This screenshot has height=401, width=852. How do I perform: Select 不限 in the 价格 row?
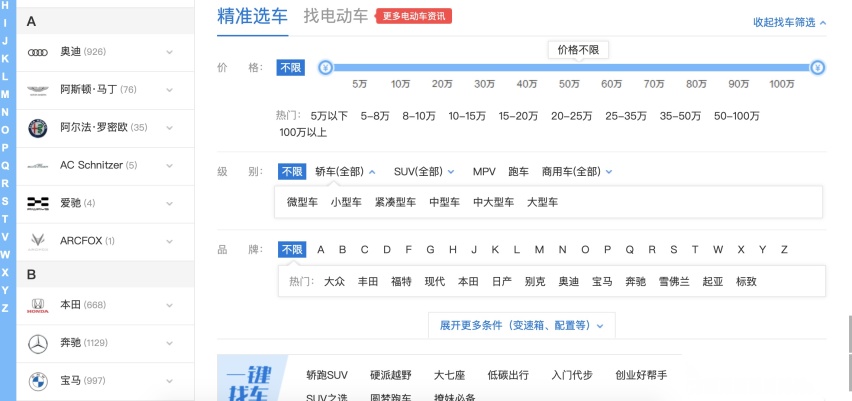click(x=291, y=68)
